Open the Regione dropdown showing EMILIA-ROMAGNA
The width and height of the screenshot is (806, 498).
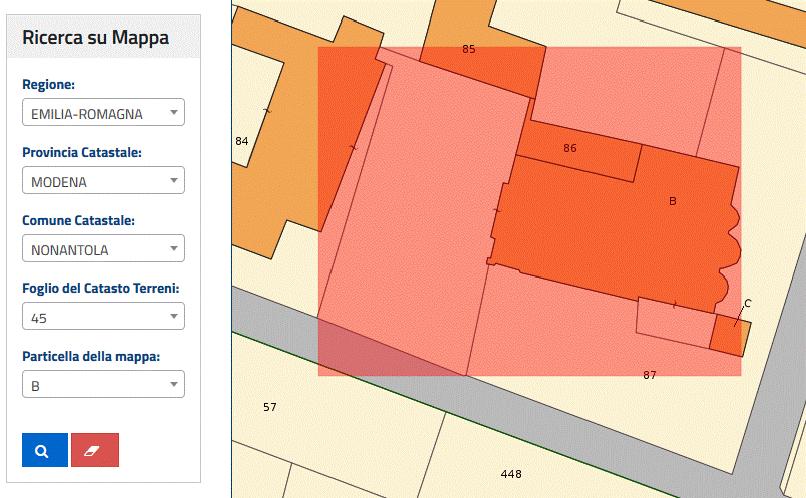pos(103,113)
